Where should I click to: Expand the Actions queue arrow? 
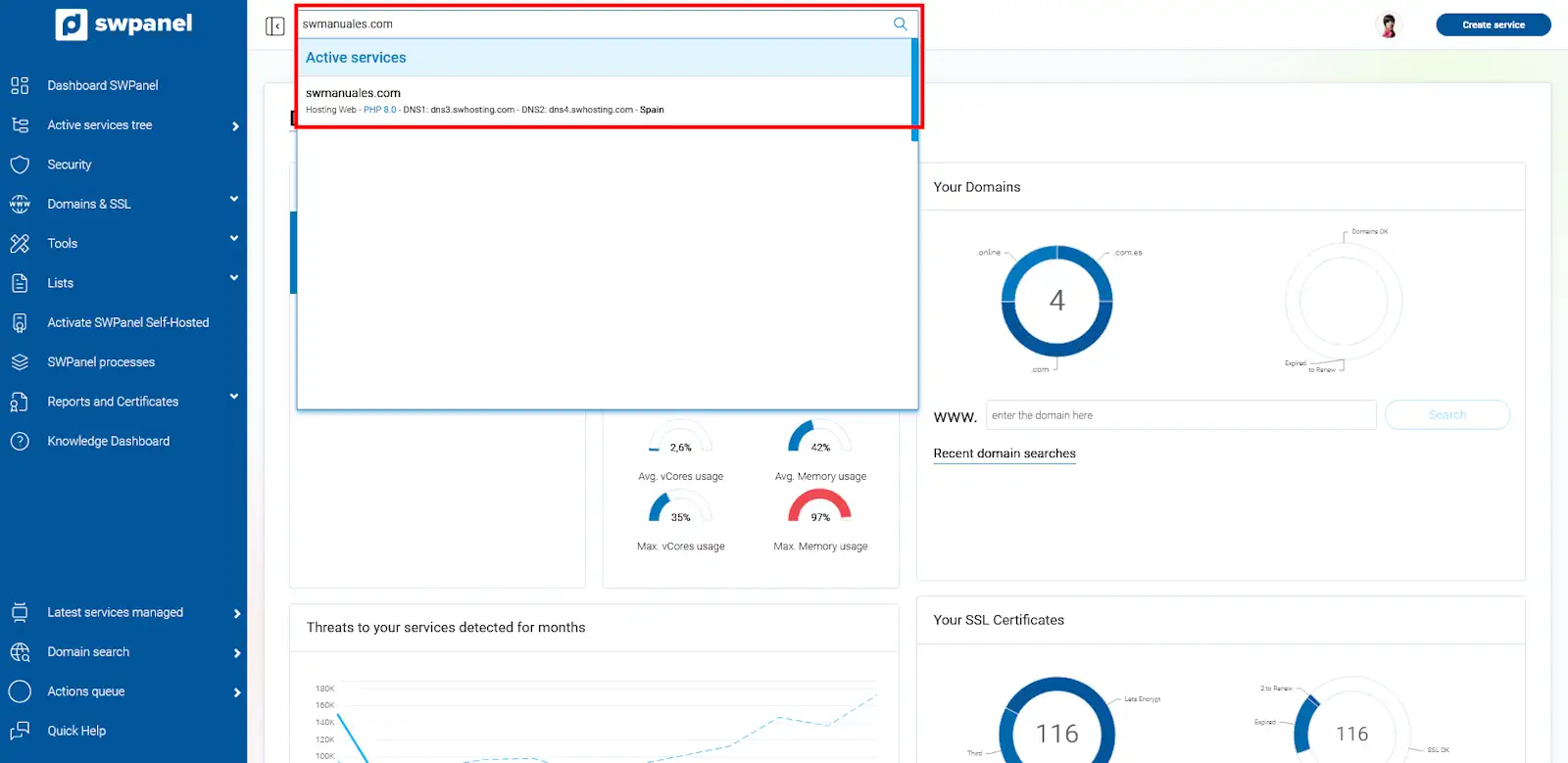236,692
